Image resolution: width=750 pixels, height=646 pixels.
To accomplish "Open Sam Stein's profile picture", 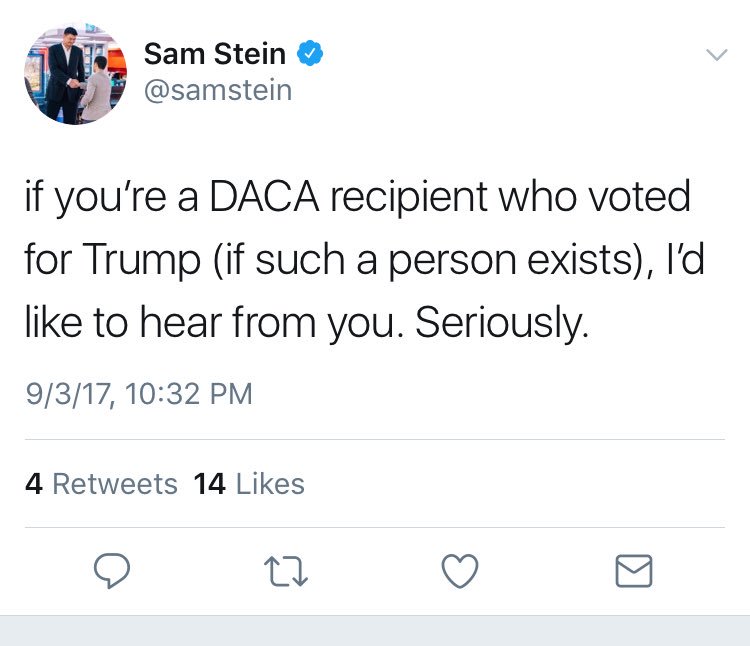I will 75,76.
